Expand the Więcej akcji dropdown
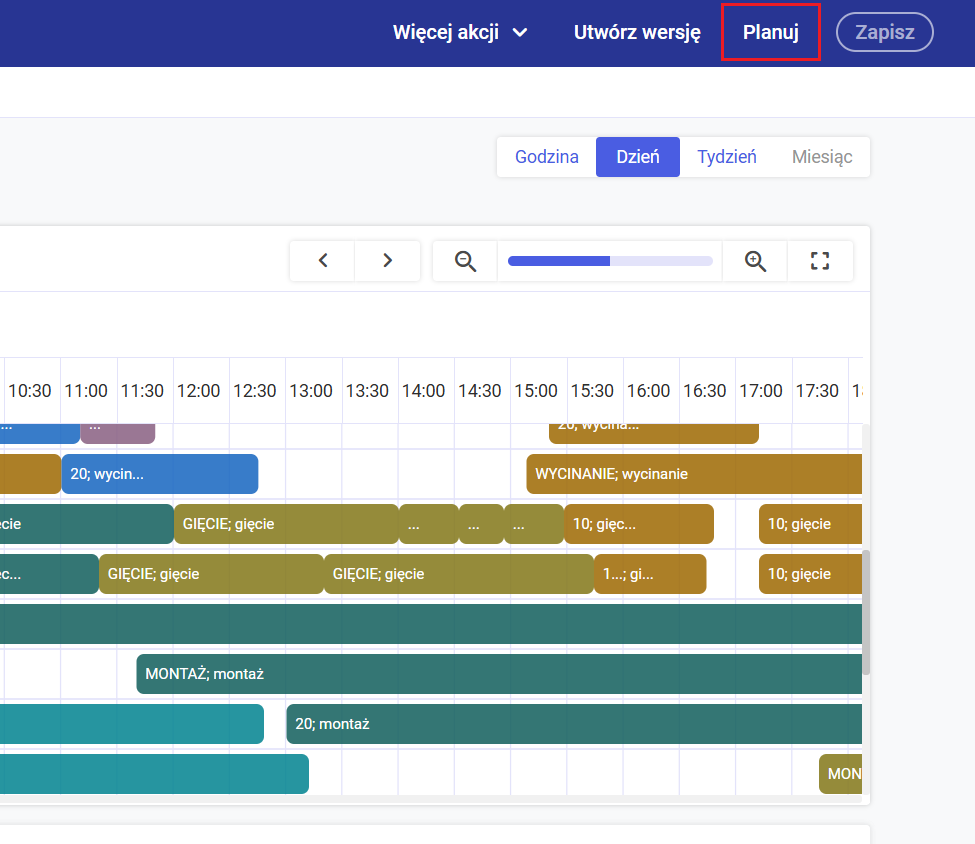The image size is (975, 844). click(x=460, y=32)
